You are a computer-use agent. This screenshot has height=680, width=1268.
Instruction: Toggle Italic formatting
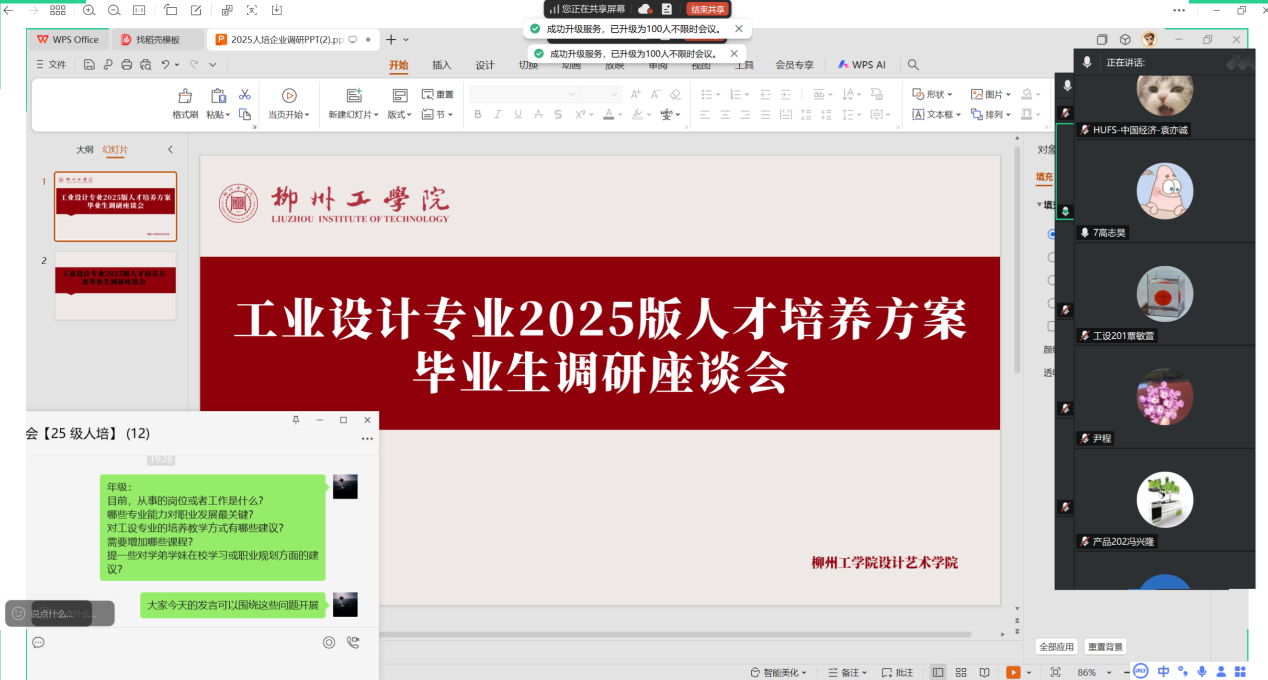tap(498, 114)
